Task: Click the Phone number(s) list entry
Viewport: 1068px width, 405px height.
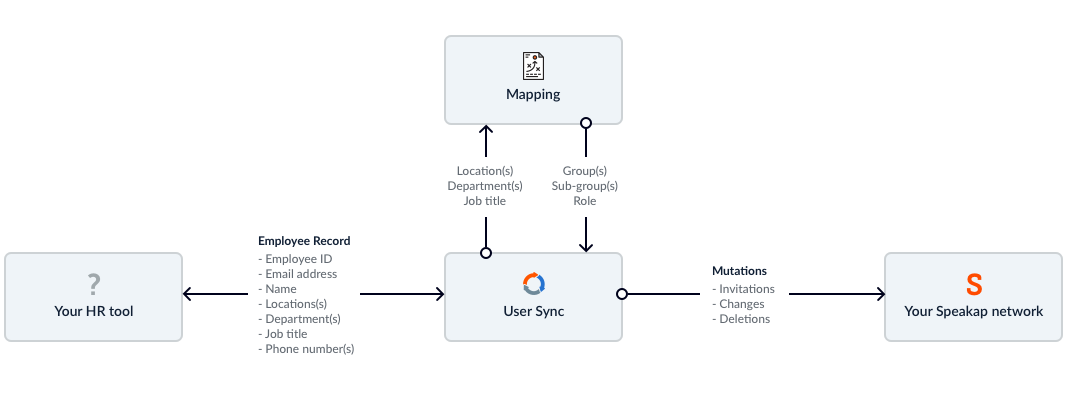Action: [307, 349]
